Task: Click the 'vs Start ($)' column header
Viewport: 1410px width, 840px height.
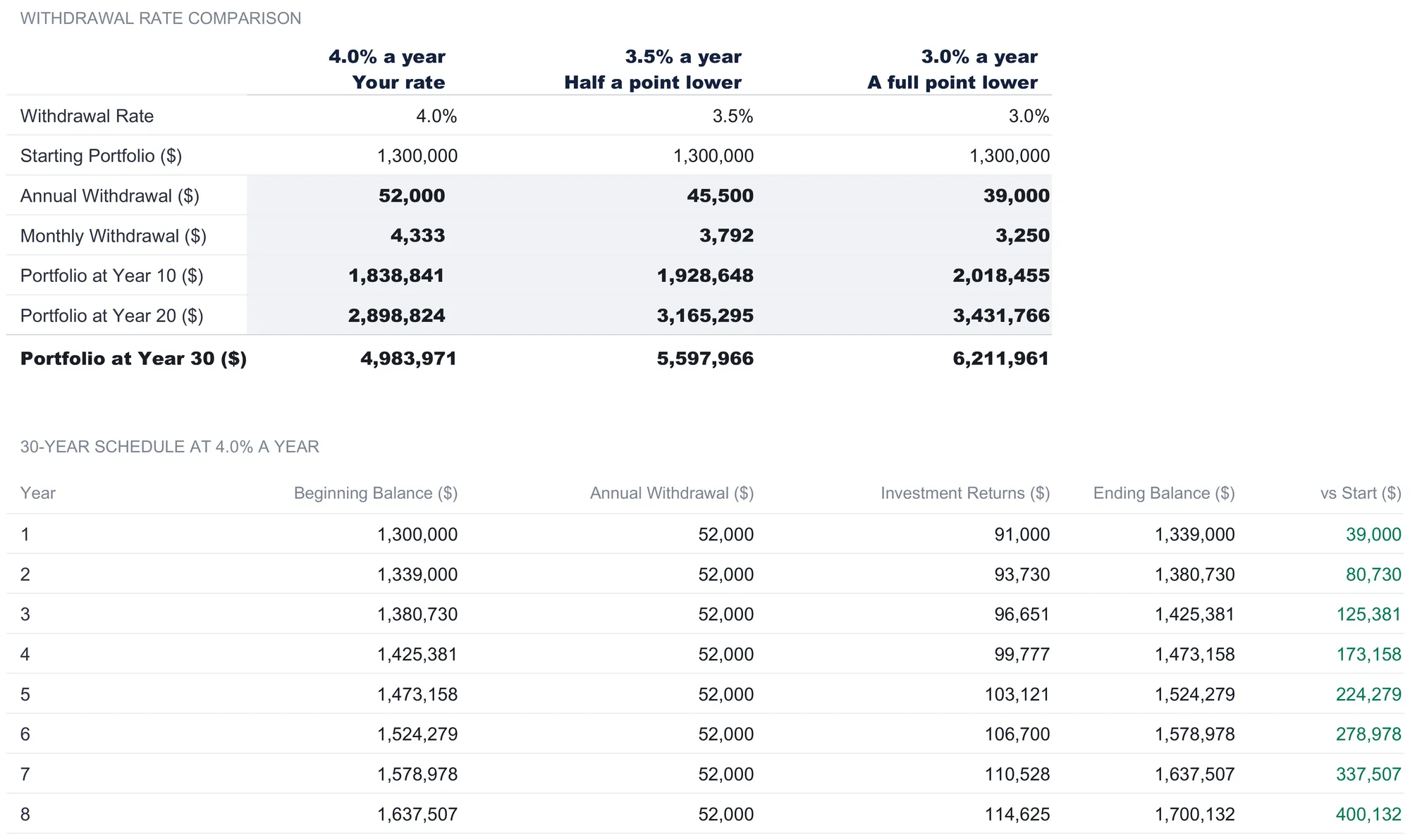Action: [1361, 493]
